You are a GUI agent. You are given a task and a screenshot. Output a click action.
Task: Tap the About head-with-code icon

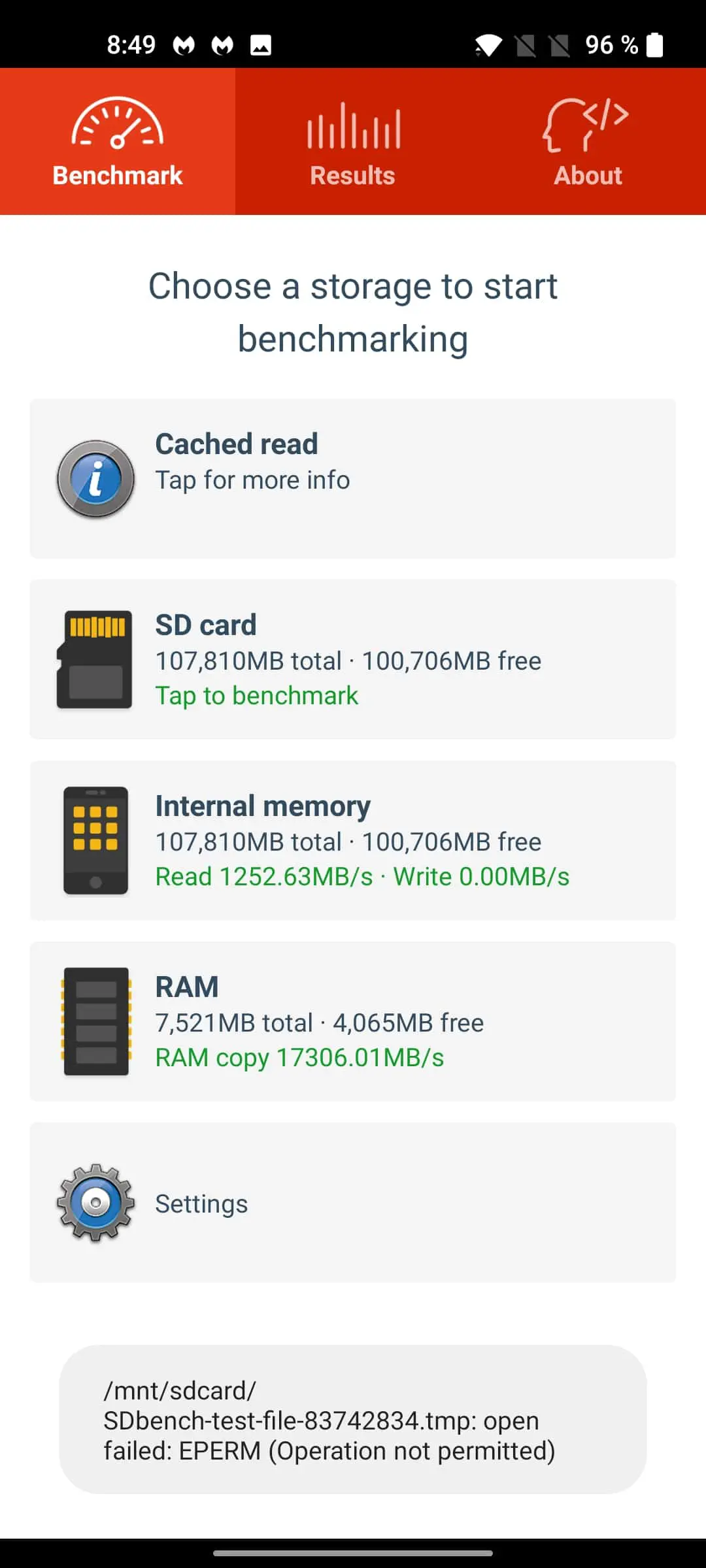586,125
